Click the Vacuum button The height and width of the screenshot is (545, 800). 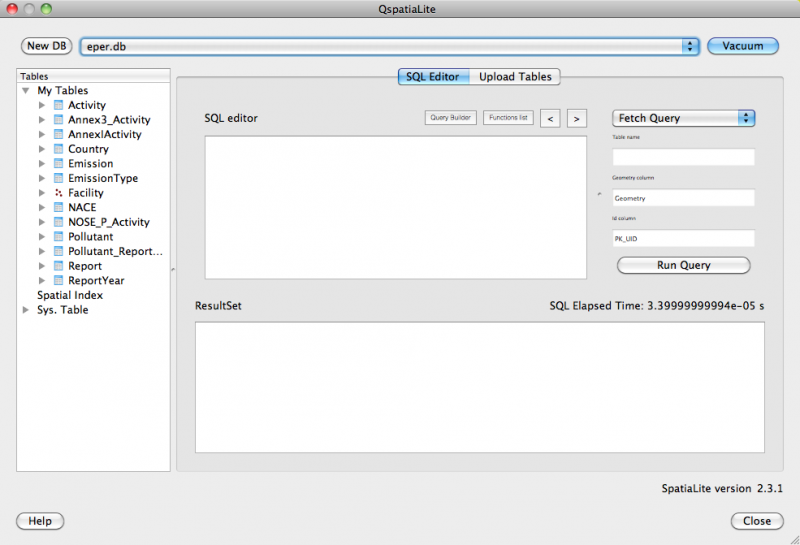pos(743,46)
